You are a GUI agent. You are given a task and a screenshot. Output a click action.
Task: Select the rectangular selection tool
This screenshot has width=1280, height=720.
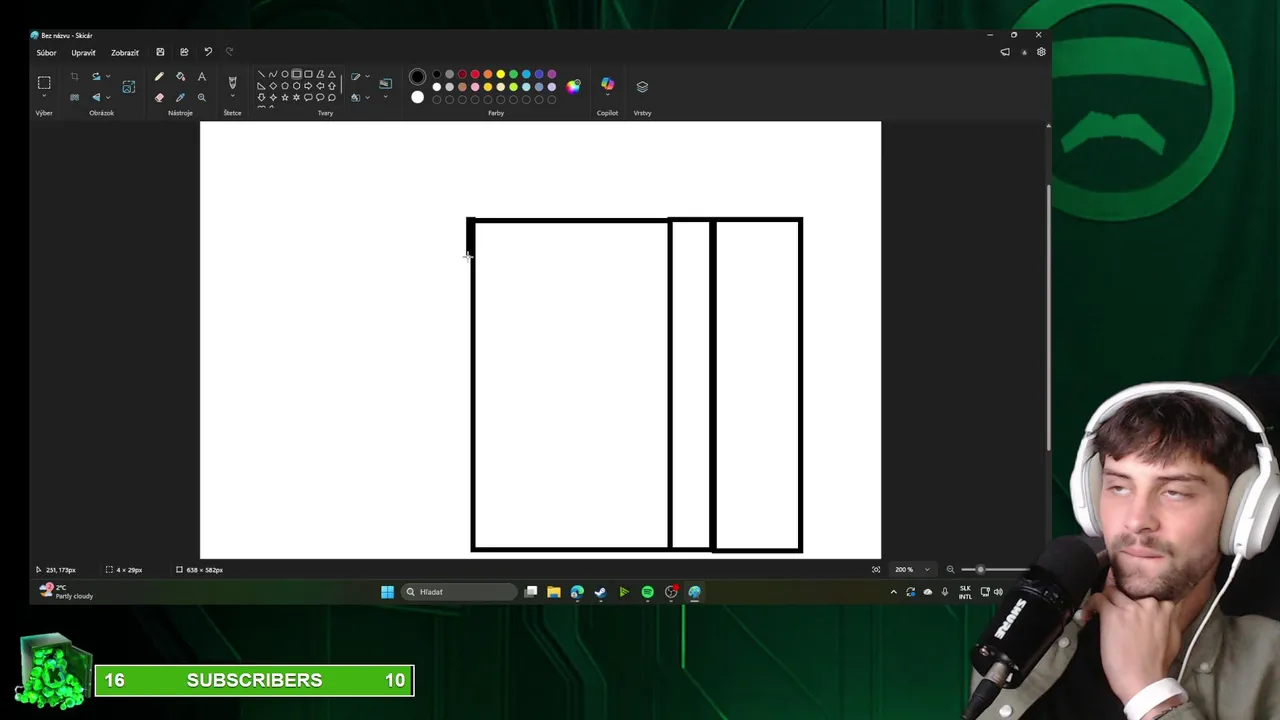[x=44, y=82]
